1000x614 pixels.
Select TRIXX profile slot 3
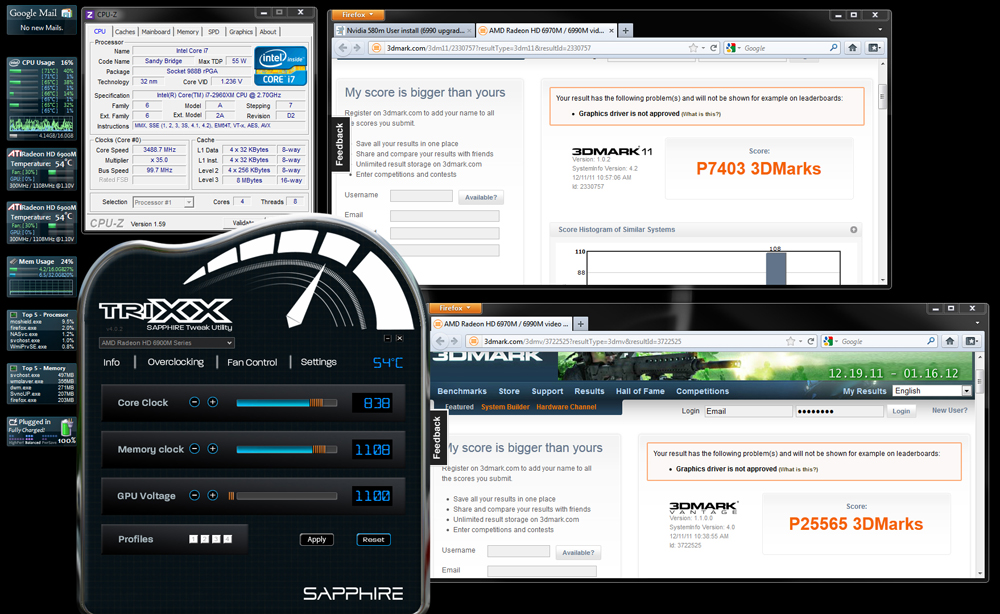pyautogui.click(x=216, y=539)
